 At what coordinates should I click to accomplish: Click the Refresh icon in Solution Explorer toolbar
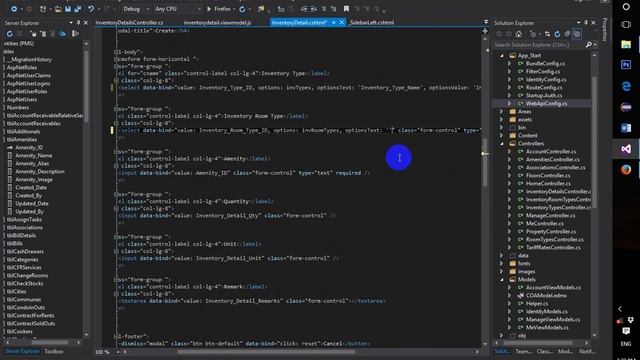(557, 34)
